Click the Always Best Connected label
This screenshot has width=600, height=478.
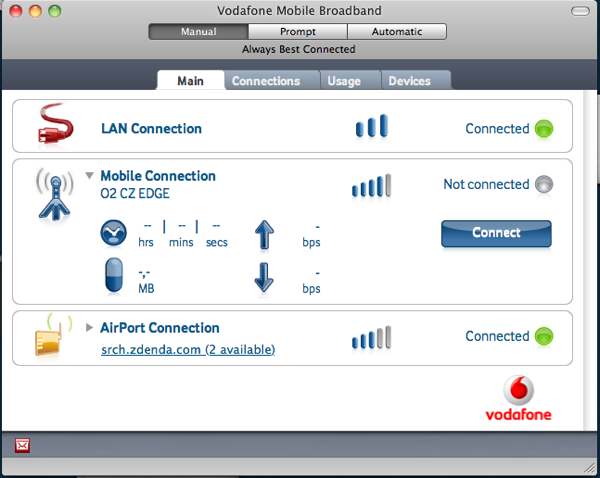pyautogui.click(x=298, y=49)
